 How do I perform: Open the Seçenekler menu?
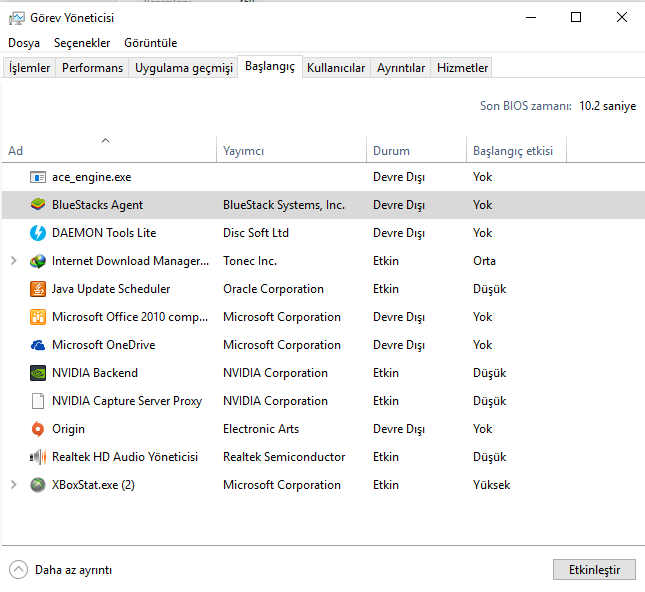tap(81, 43)
